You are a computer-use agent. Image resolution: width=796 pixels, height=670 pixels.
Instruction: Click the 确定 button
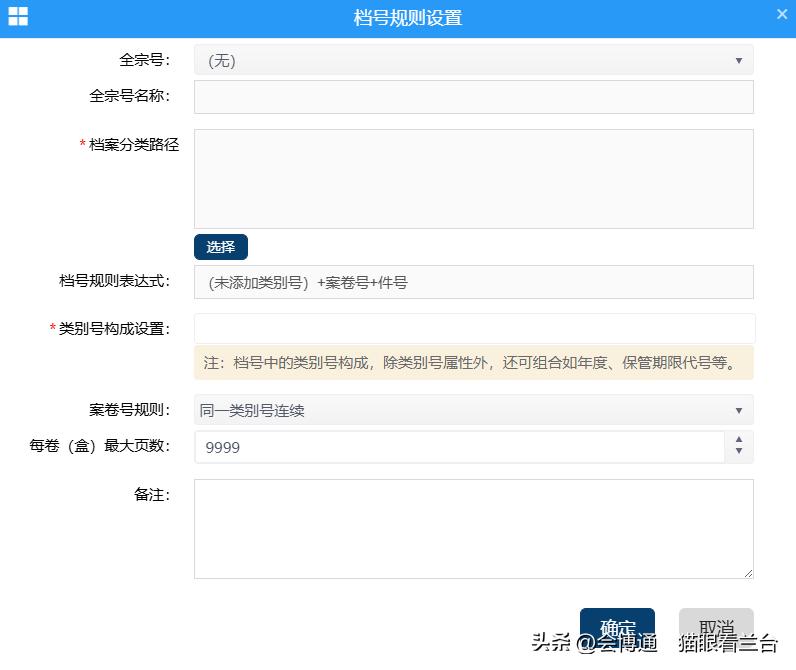(x=617, y=628)
